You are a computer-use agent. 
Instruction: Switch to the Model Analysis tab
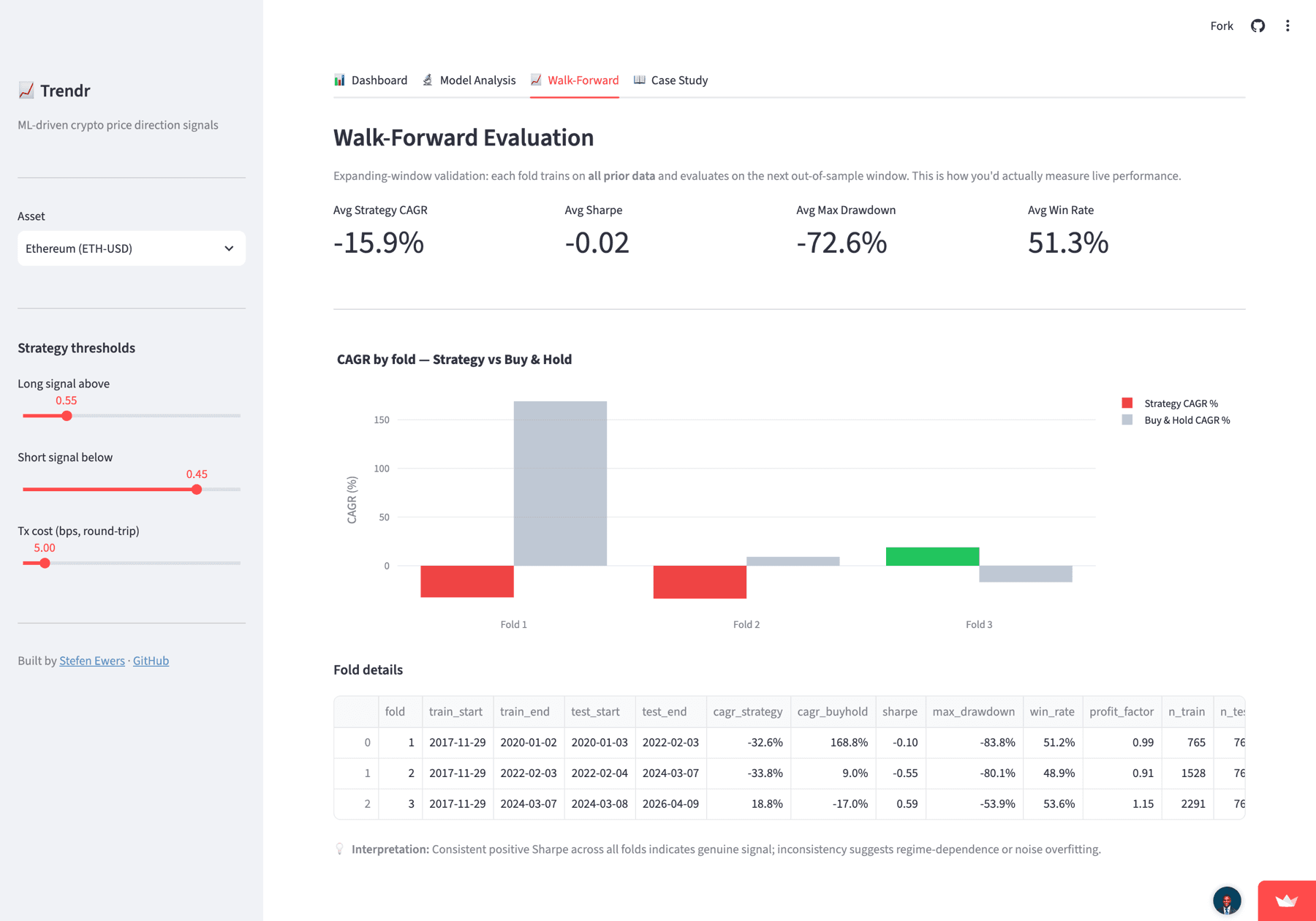point(469,80)
